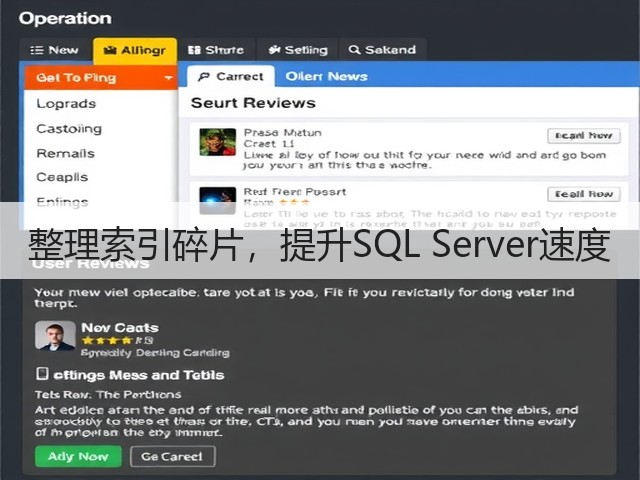Open Red Frem Possrt avatar thumbnail
The image size is (640, 480).
[218, 200]
